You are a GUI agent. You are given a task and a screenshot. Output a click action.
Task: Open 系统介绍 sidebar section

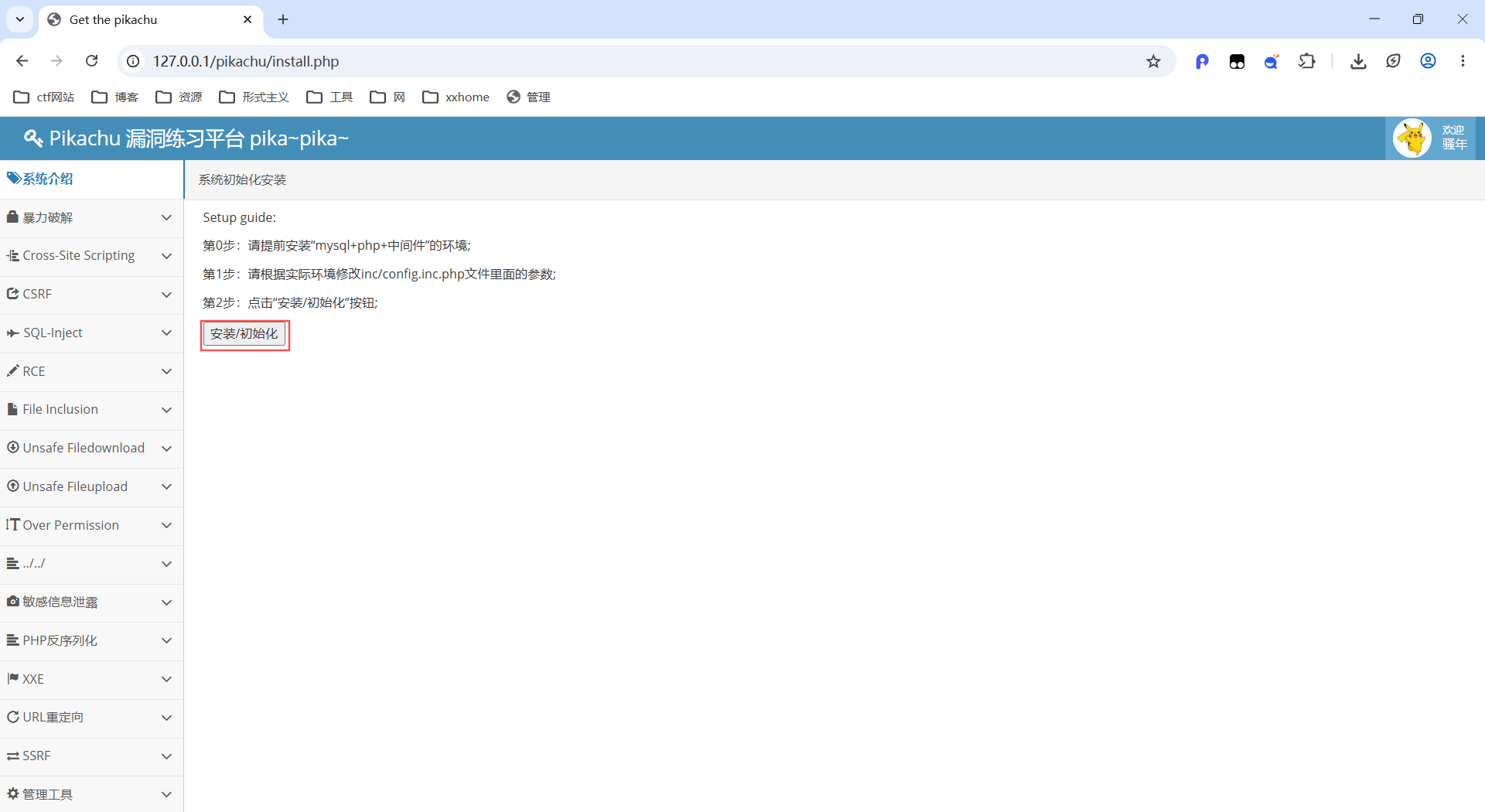click(91, 179)
